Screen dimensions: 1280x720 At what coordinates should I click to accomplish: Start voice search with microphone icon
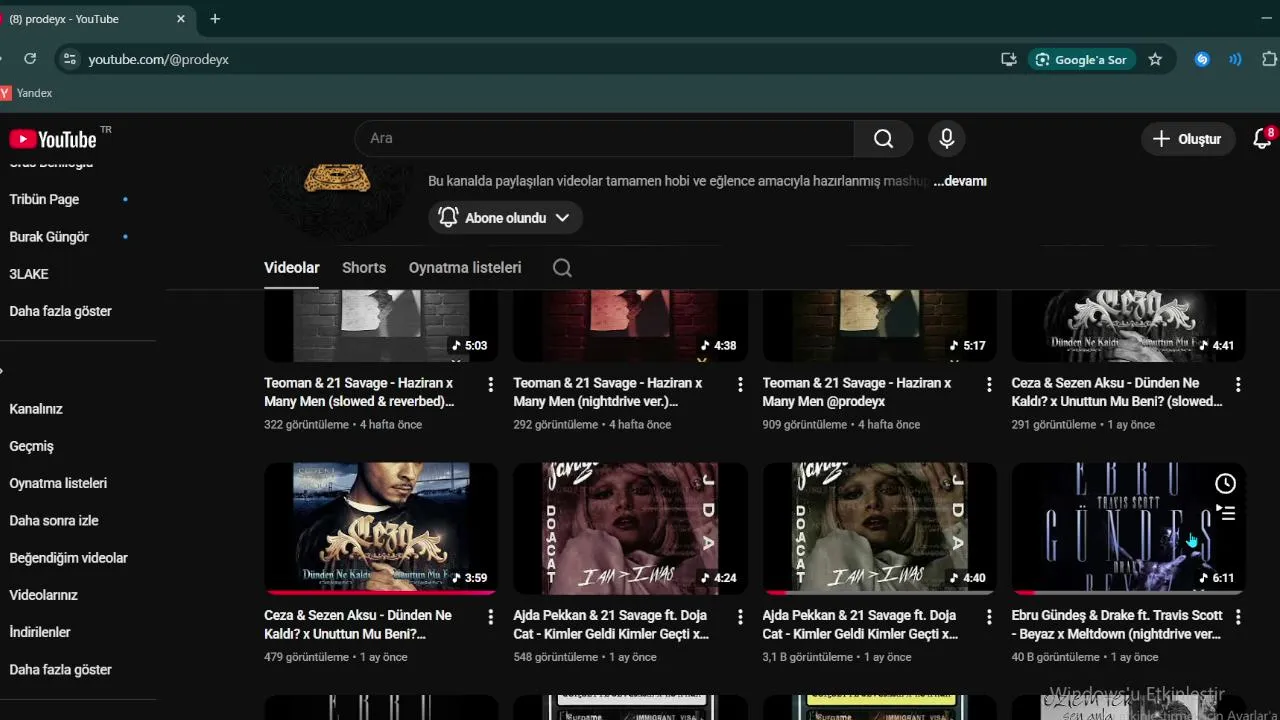click(x=946, y=139)
